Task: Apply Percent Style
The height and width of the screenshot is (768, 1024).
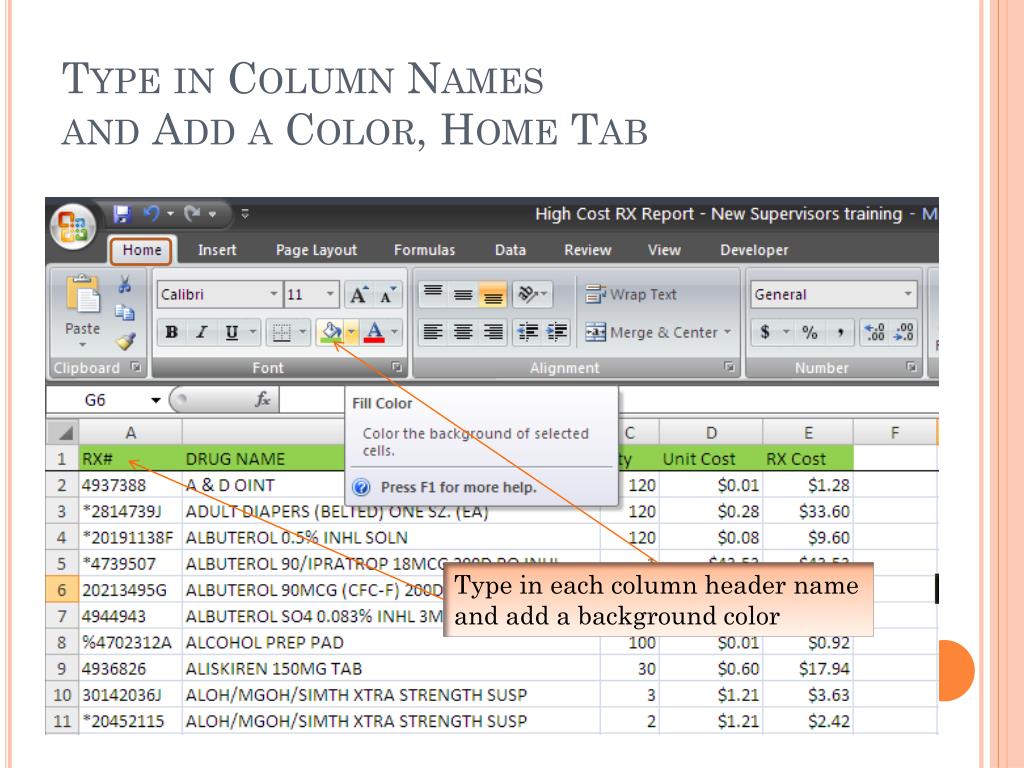Action: (810, 332)
